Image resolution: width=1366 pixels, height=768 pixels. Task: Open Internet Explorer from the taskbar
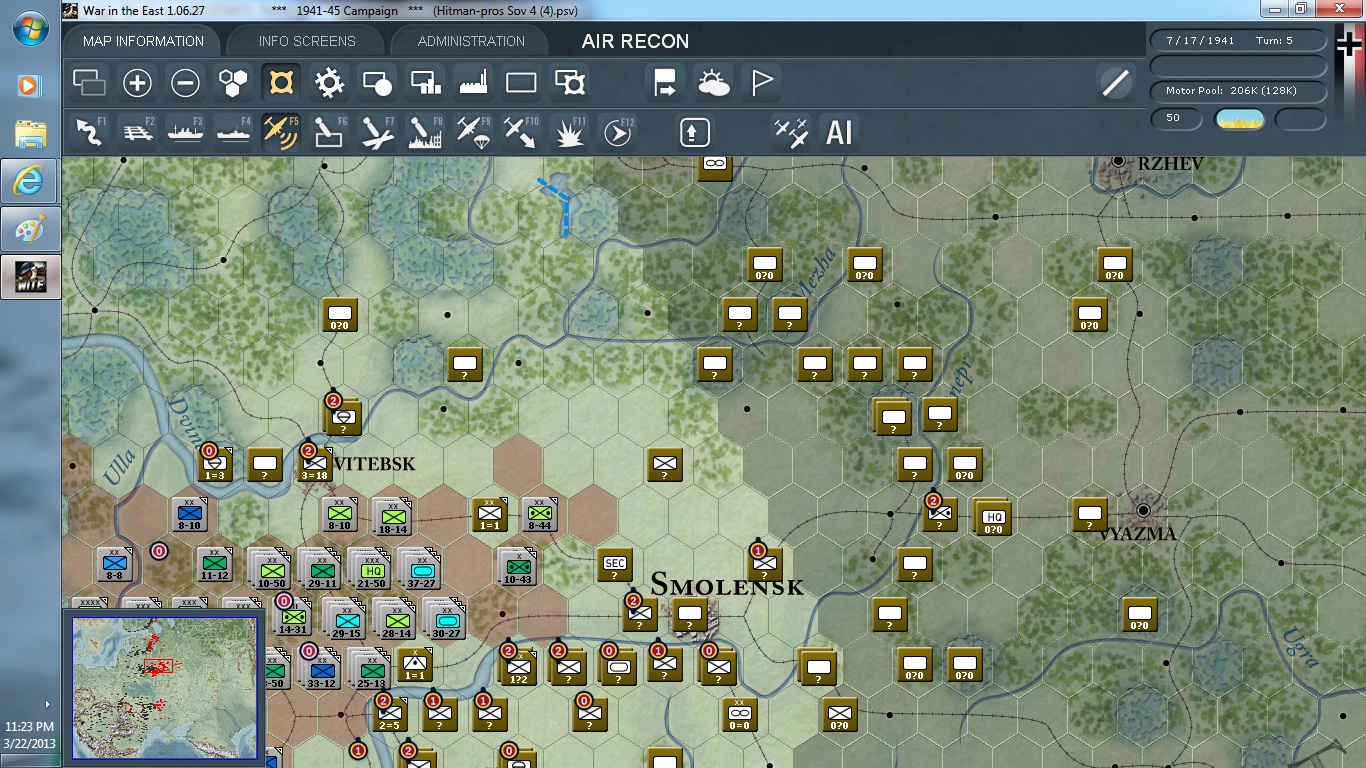point(30,181)
